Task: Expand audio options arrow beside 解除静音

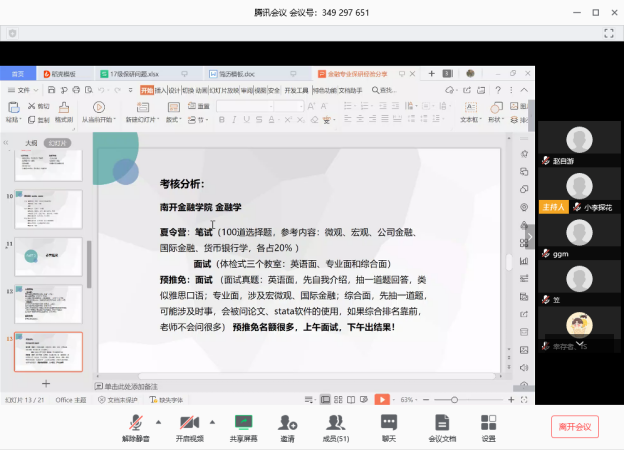Action: (158, 420)
